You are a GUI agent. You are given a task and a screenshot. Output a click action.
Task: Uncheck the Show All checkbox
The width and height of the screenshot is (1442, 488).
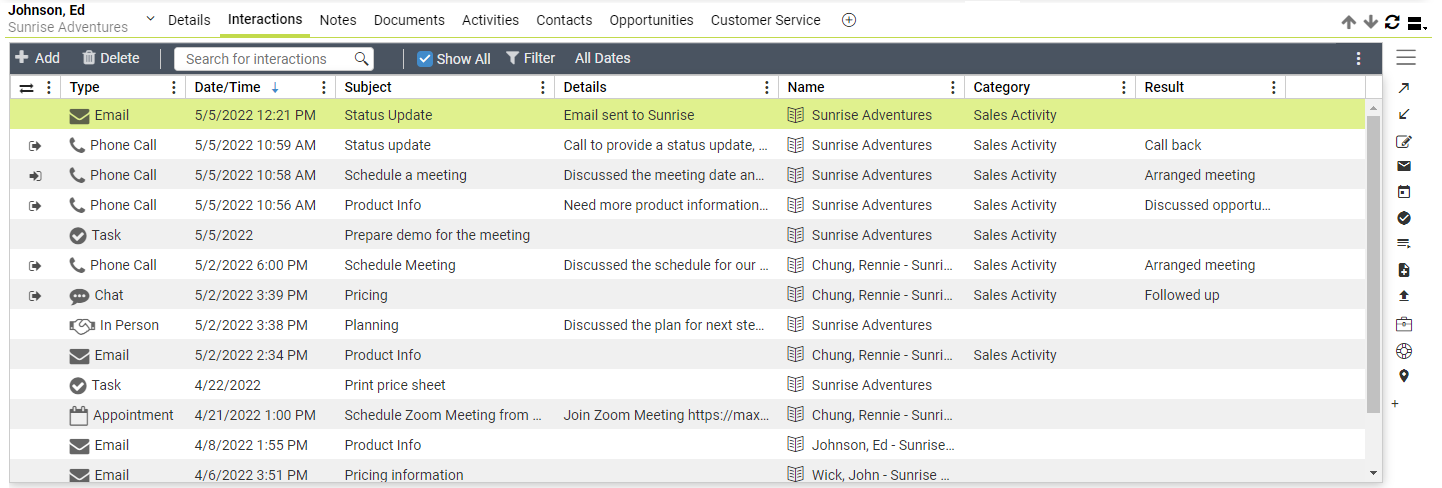click(x=425, y=59)
